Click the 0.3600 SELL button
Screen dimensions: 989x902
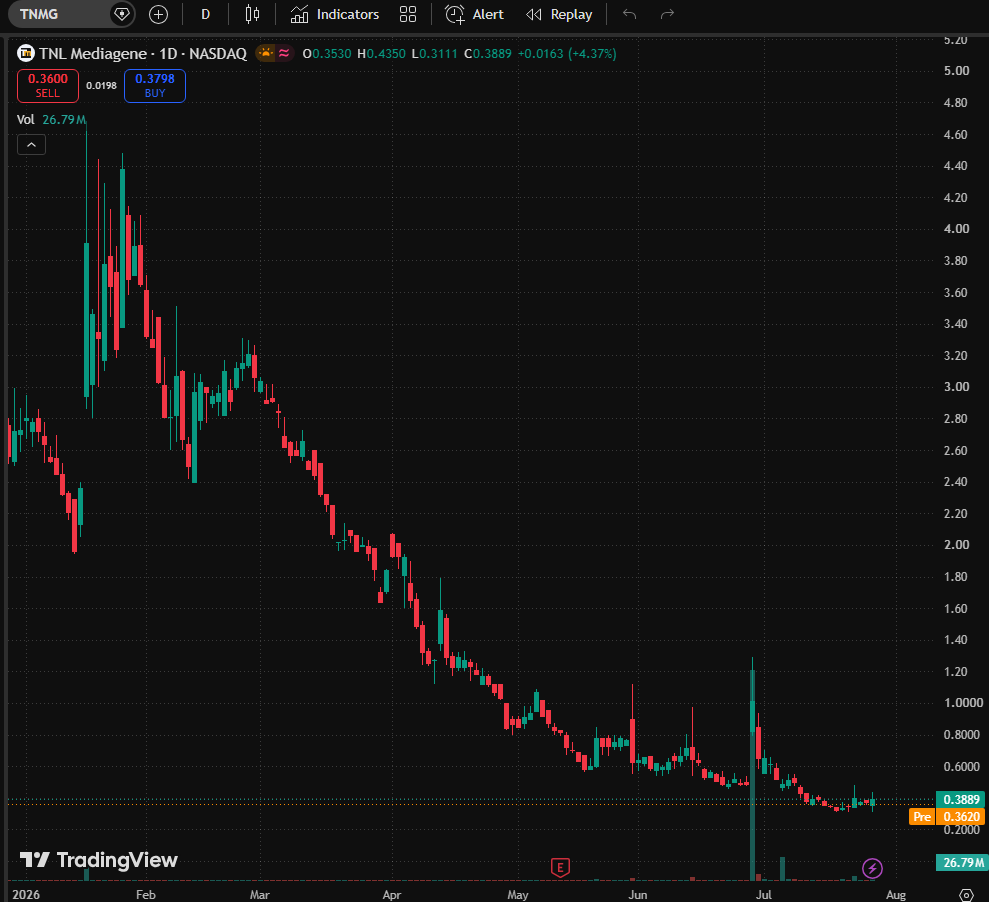(x=48, y=86)
